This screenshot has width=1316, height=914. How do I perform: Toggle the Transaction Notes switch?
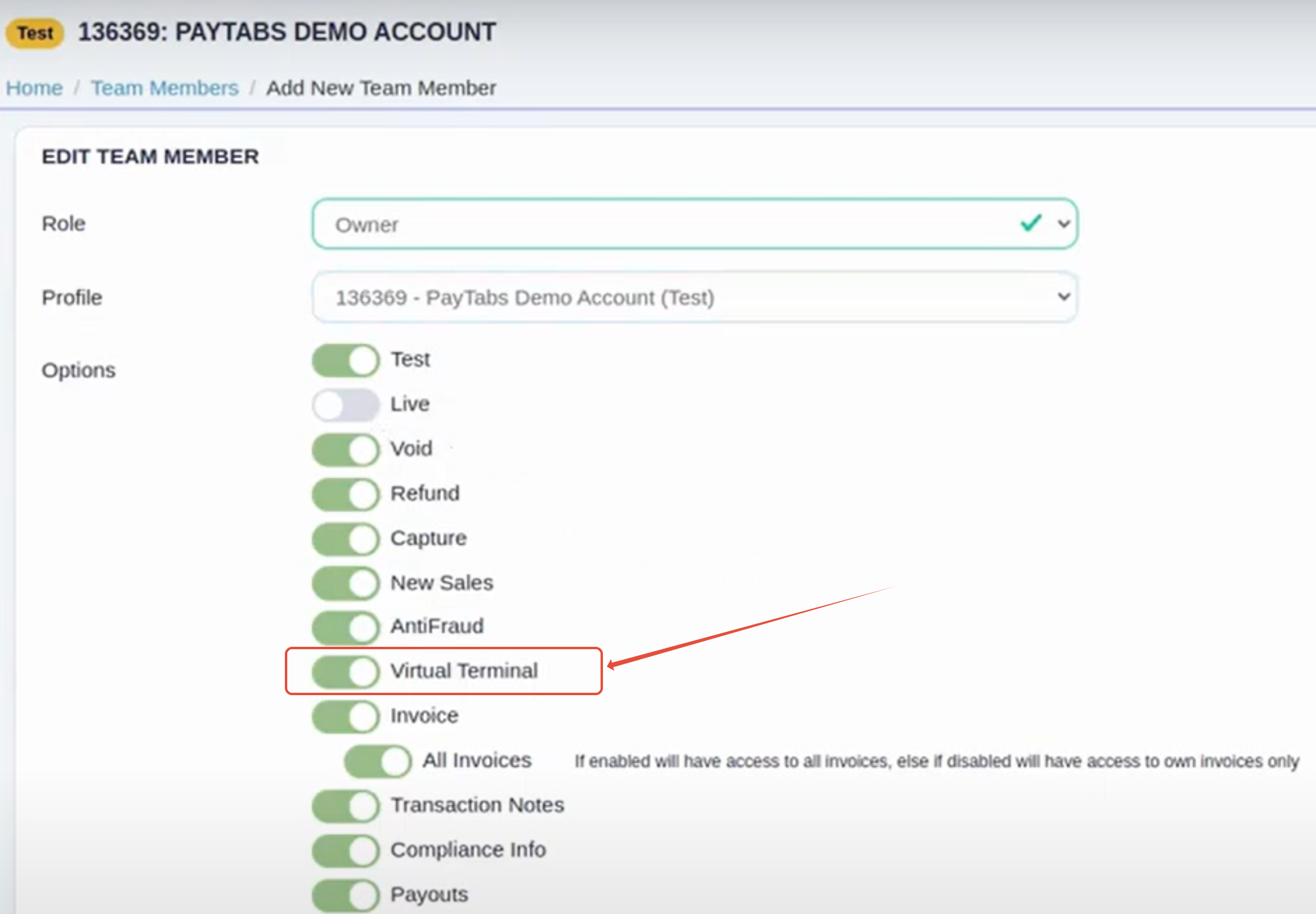345,806
